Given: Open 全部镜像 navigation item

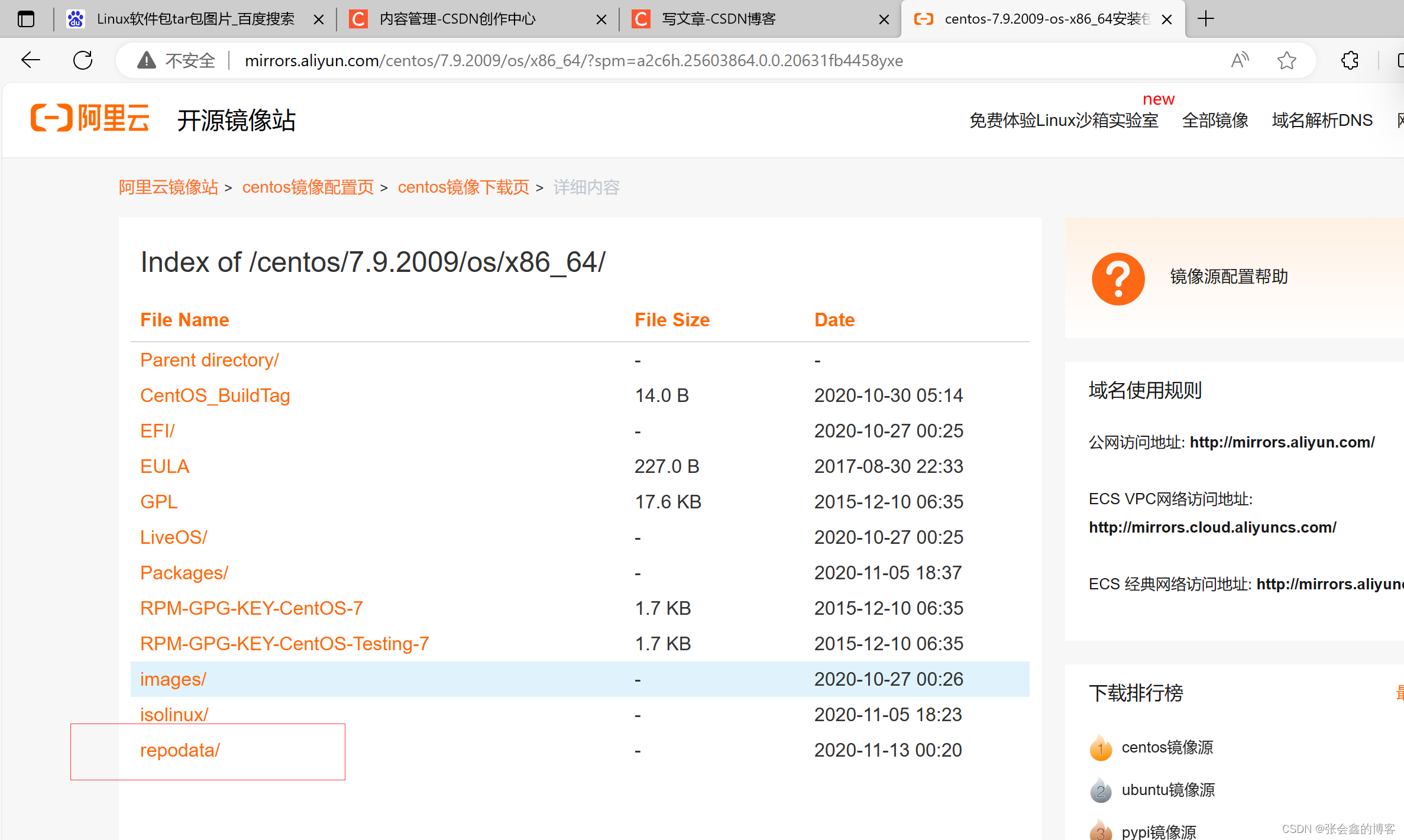Looking at the screenshot, I should coord(1215,120).
